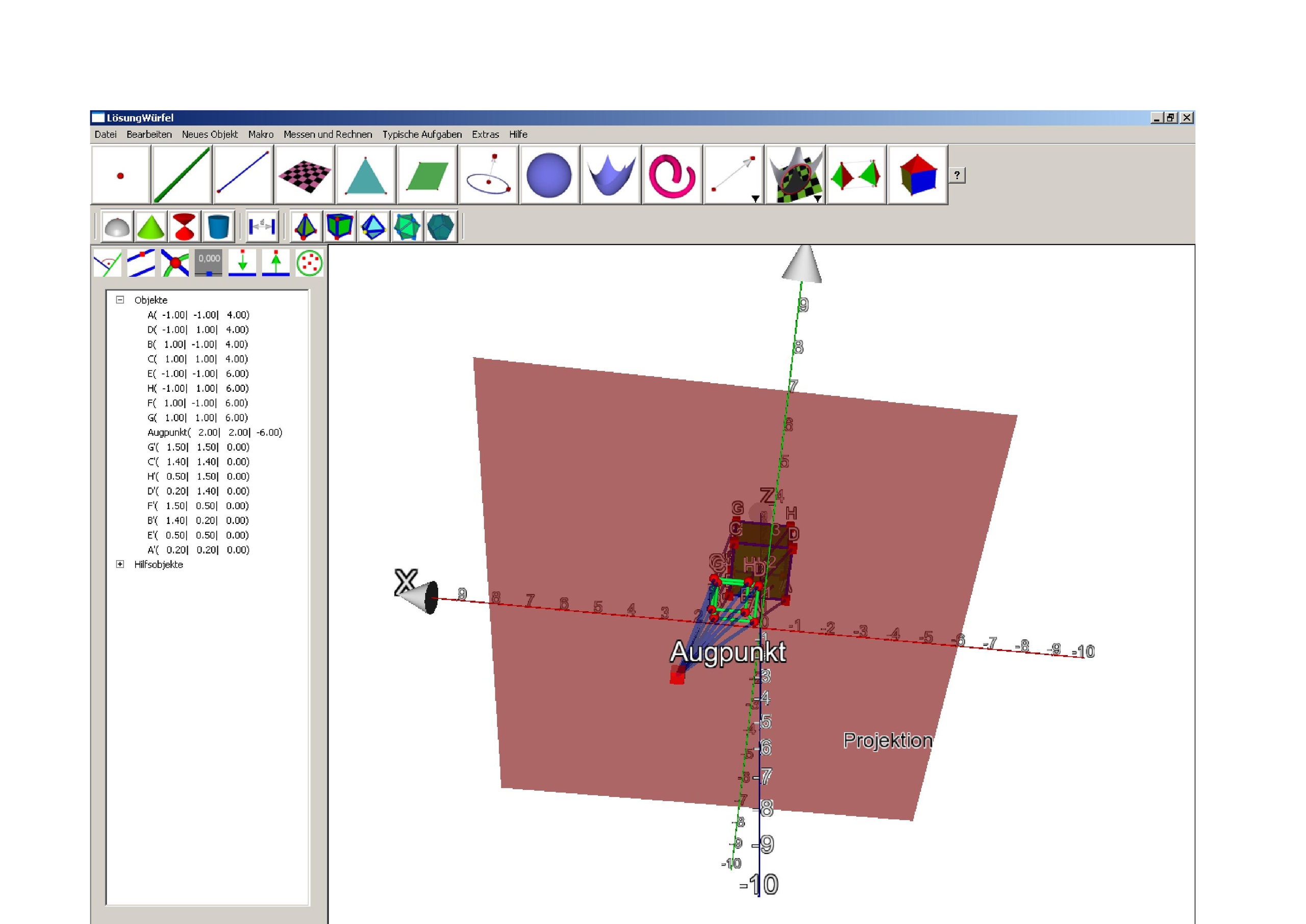Collapse the Objekte tree node
Screen dimensions: 1306x924
click(x=120, y=300)
